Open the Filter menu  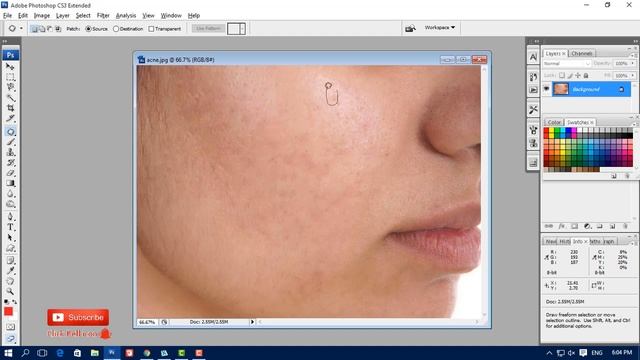click(103, 16)
